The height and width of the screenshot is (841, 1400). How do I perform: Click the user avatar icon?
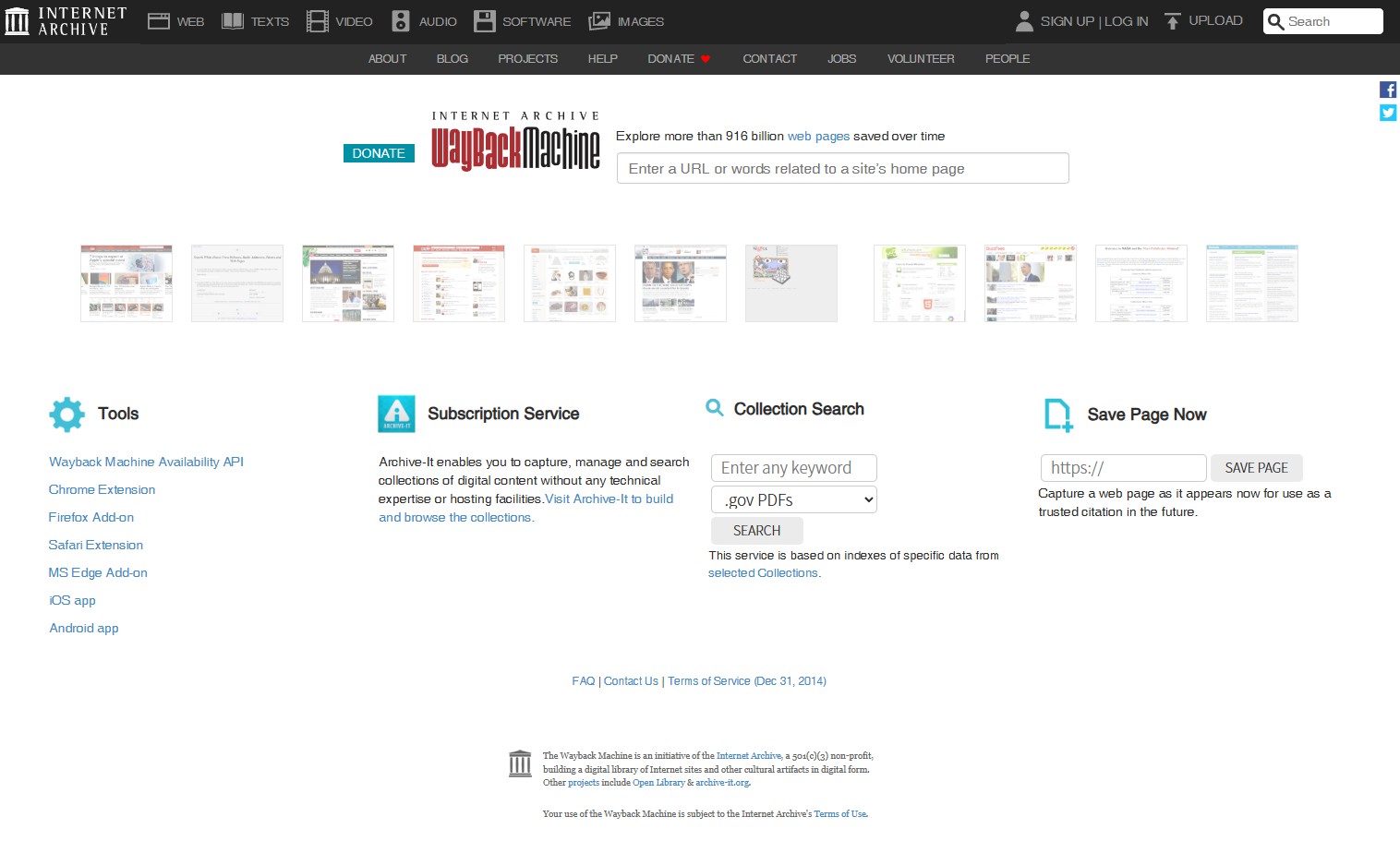pyautogui.click(x=1024, y=21)
